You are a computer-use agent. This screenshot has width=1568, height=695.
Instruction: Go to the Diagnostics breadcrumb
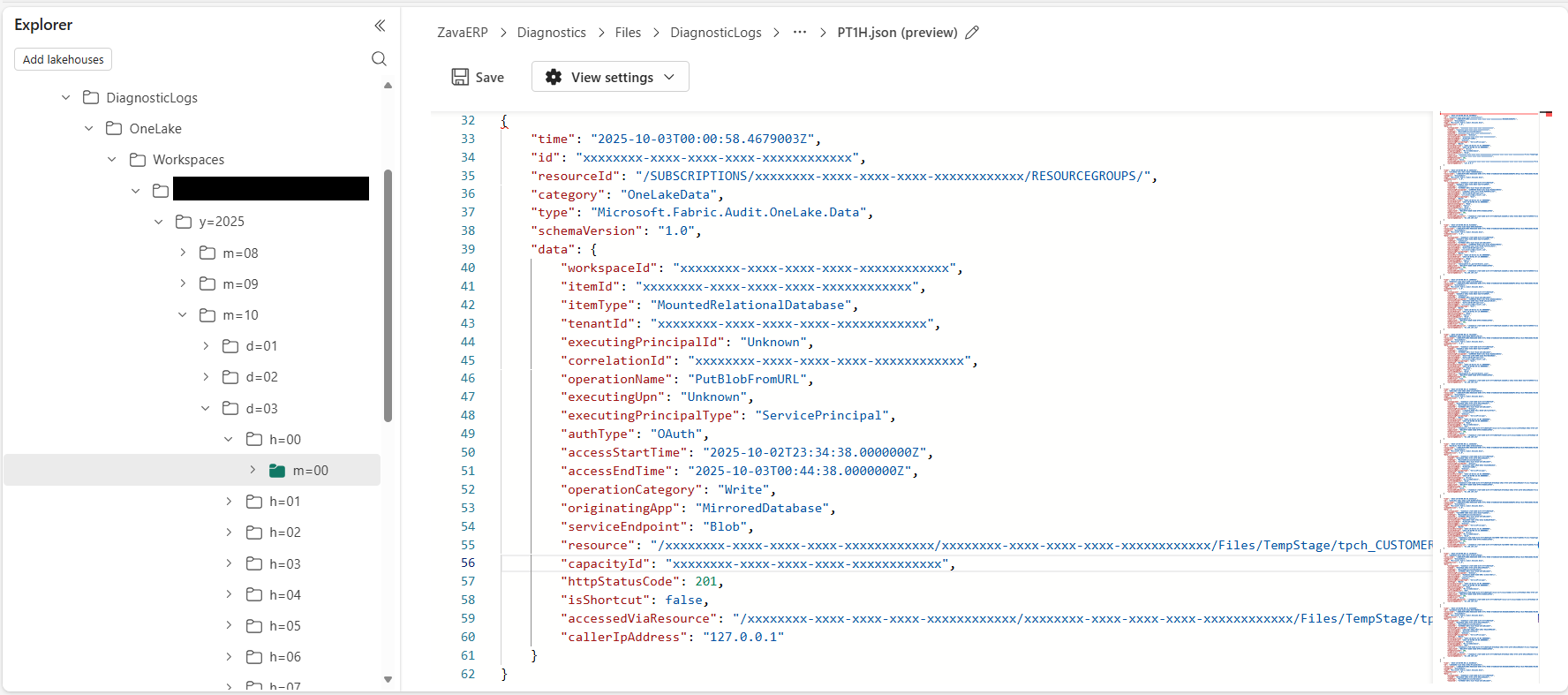click(551, 33)
